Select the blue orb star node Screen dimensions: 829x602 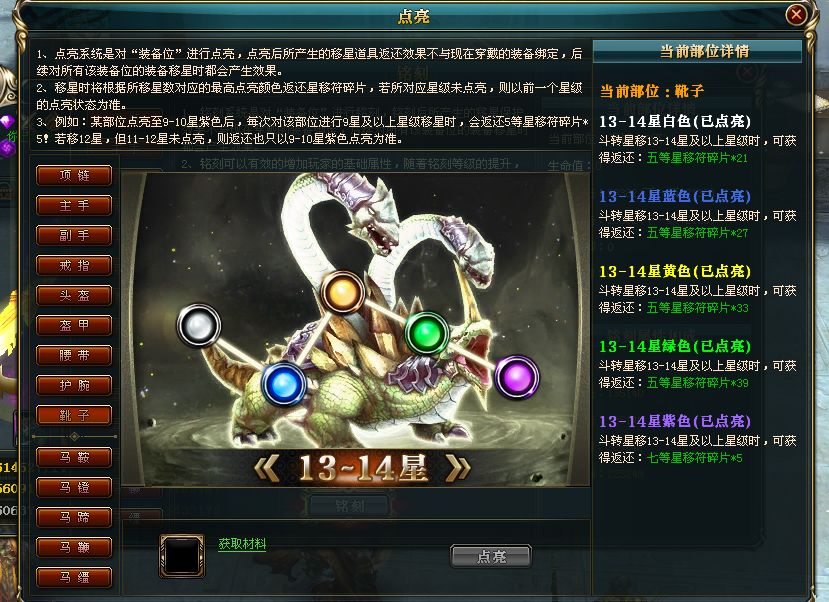pyautogui.click(x=284, y=384)
